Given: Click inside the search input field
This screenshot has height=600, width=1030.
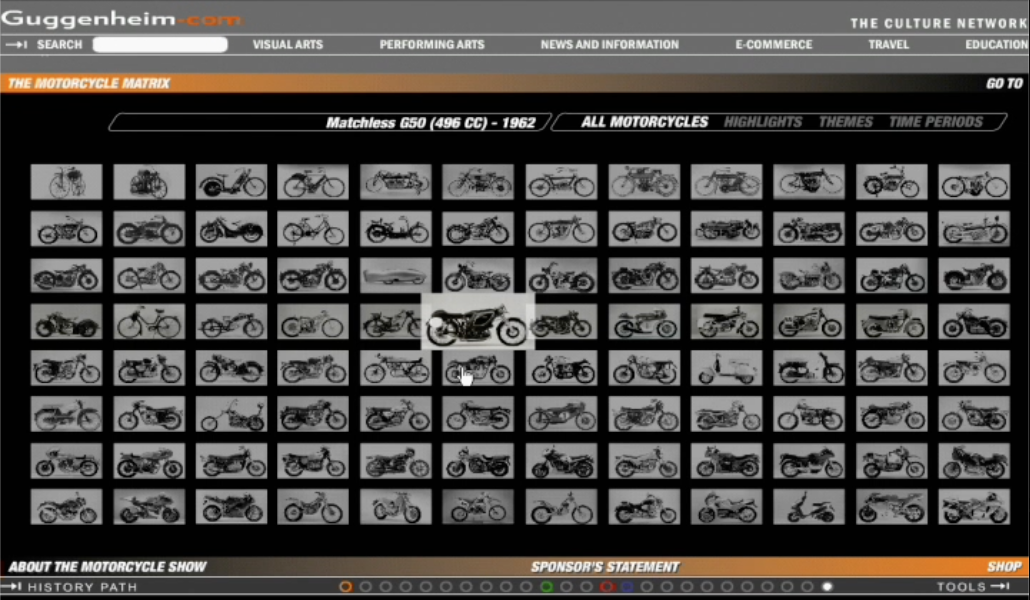Looking at the screenshot, I should pyautogui.click(x=160, y=44).
